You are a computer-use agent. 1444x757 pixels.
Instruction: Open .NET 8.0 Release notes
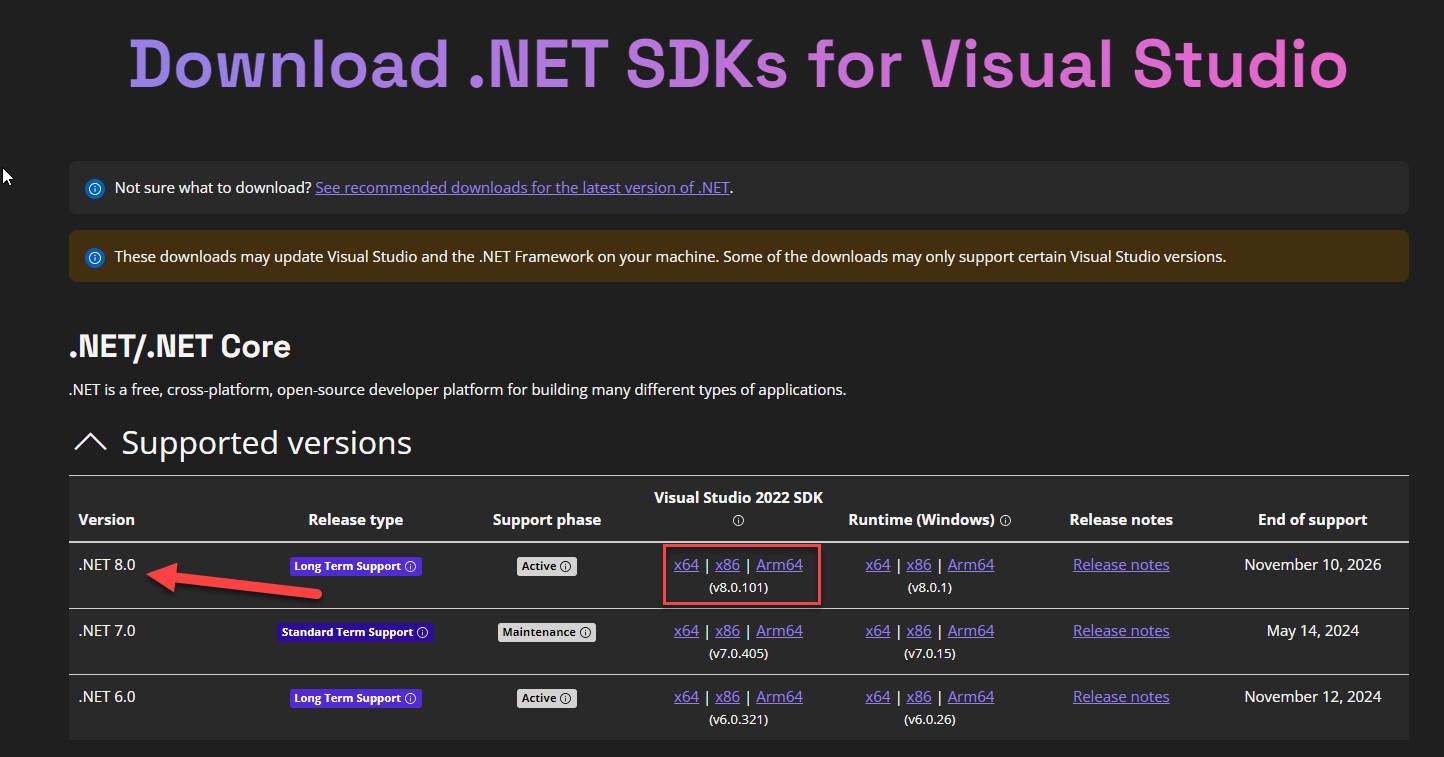click(1120, 565)
